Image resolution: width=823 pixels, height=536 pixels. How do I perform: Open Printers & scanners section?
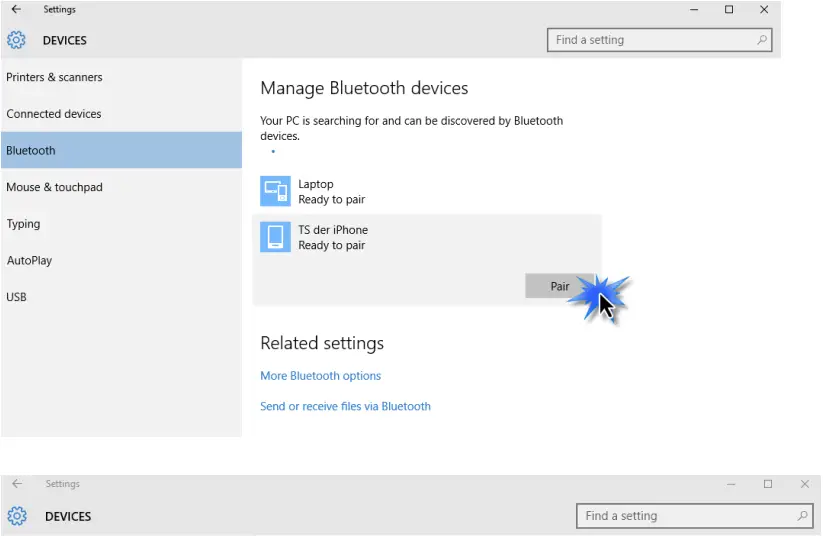(121, 77)
